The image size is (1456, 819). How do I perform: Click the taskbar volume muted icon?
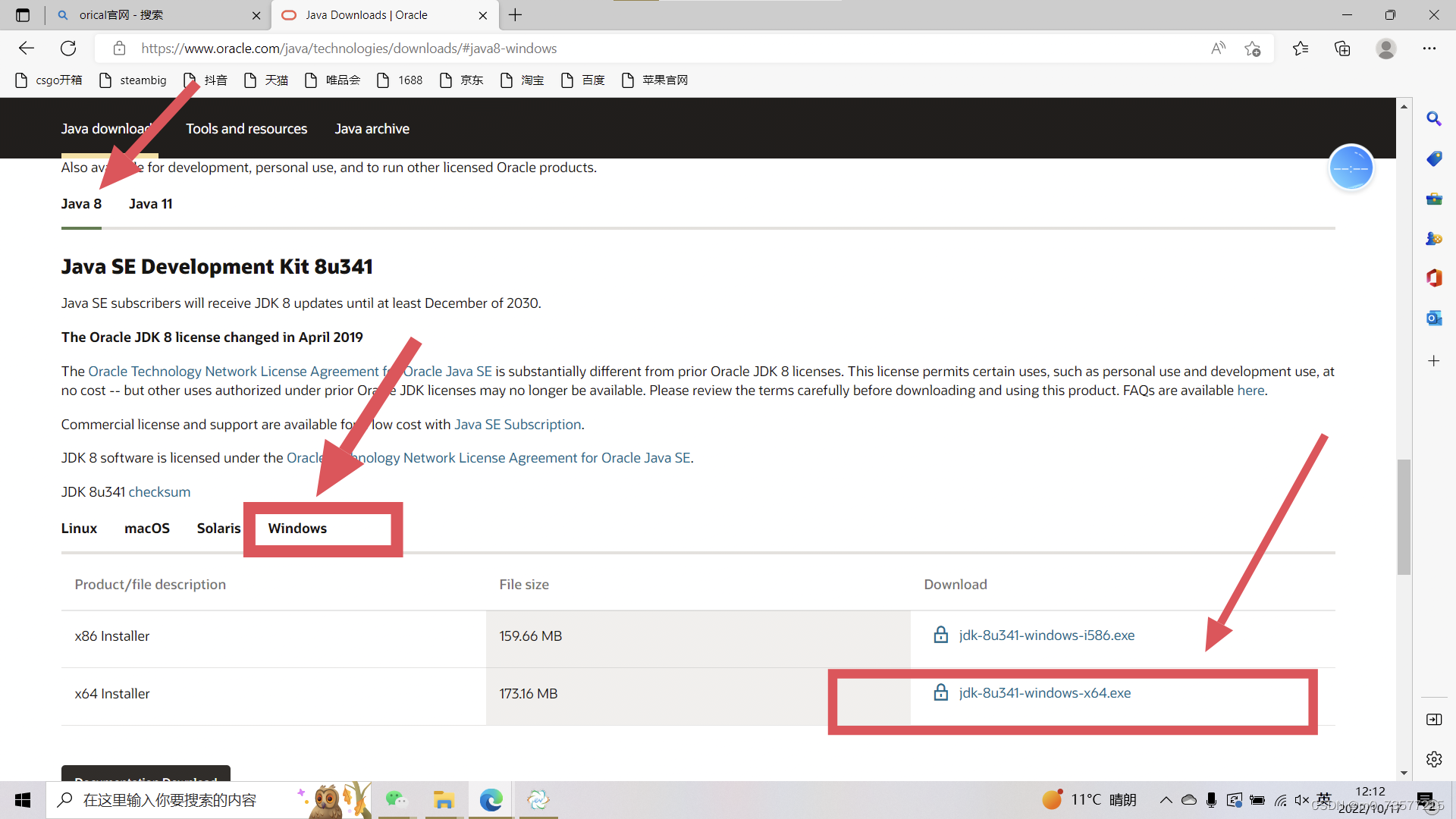(1302, 800)
